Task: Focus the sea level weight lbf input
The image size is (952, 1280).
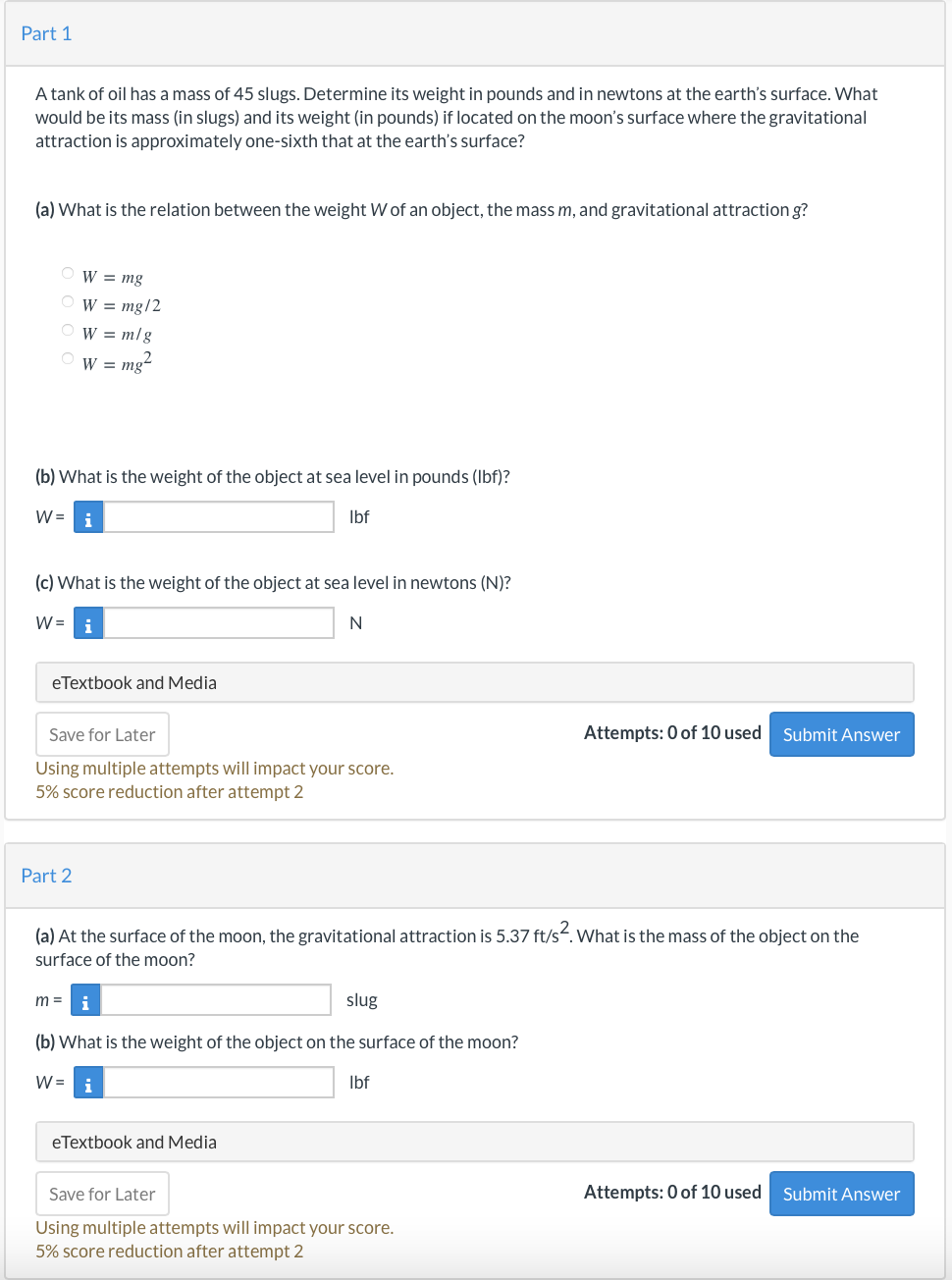Action: (x=219, y=517)
